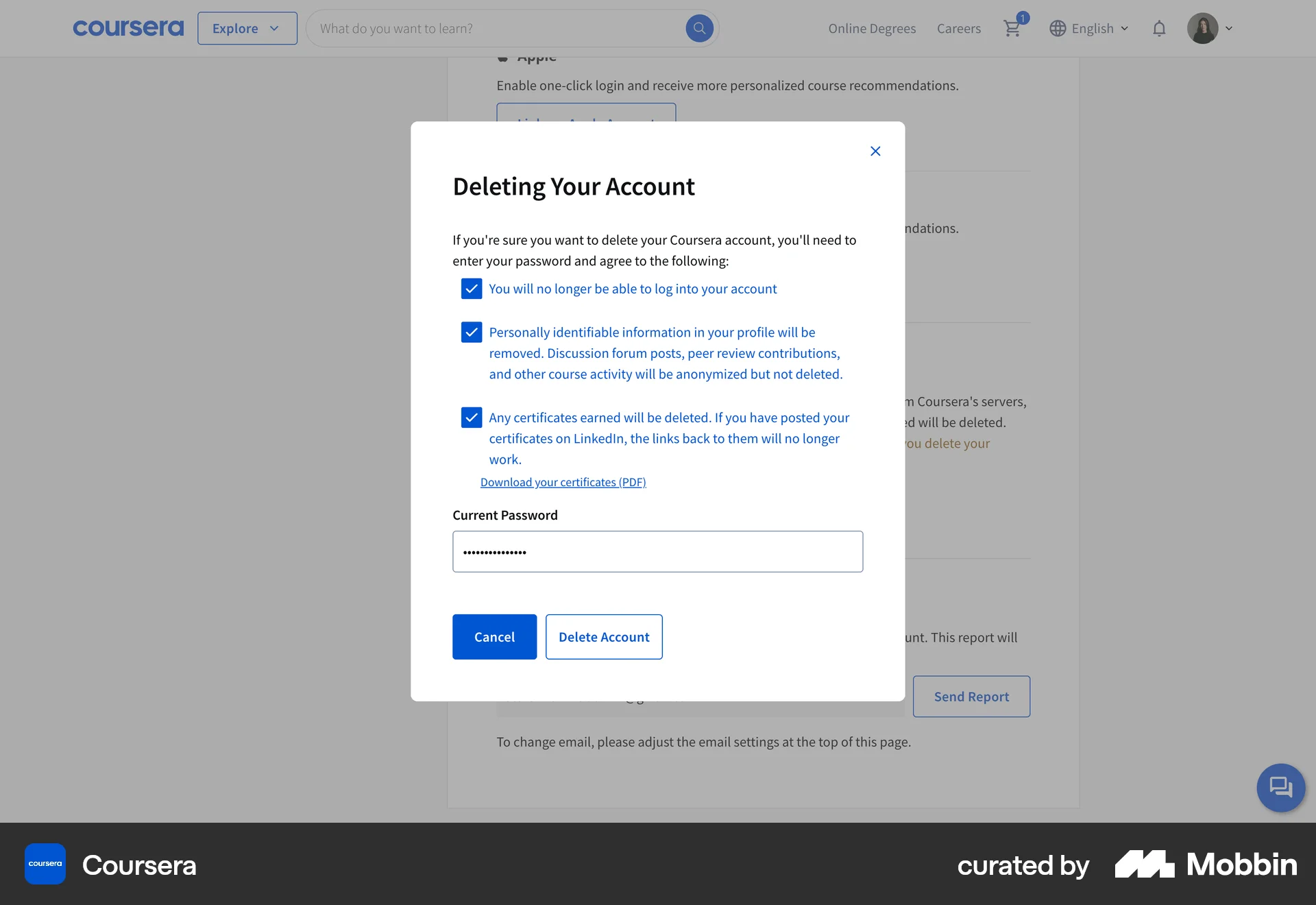Select the search magnifier icon
The width and height of the screenshot is (1316, 905).
point(699,28)
